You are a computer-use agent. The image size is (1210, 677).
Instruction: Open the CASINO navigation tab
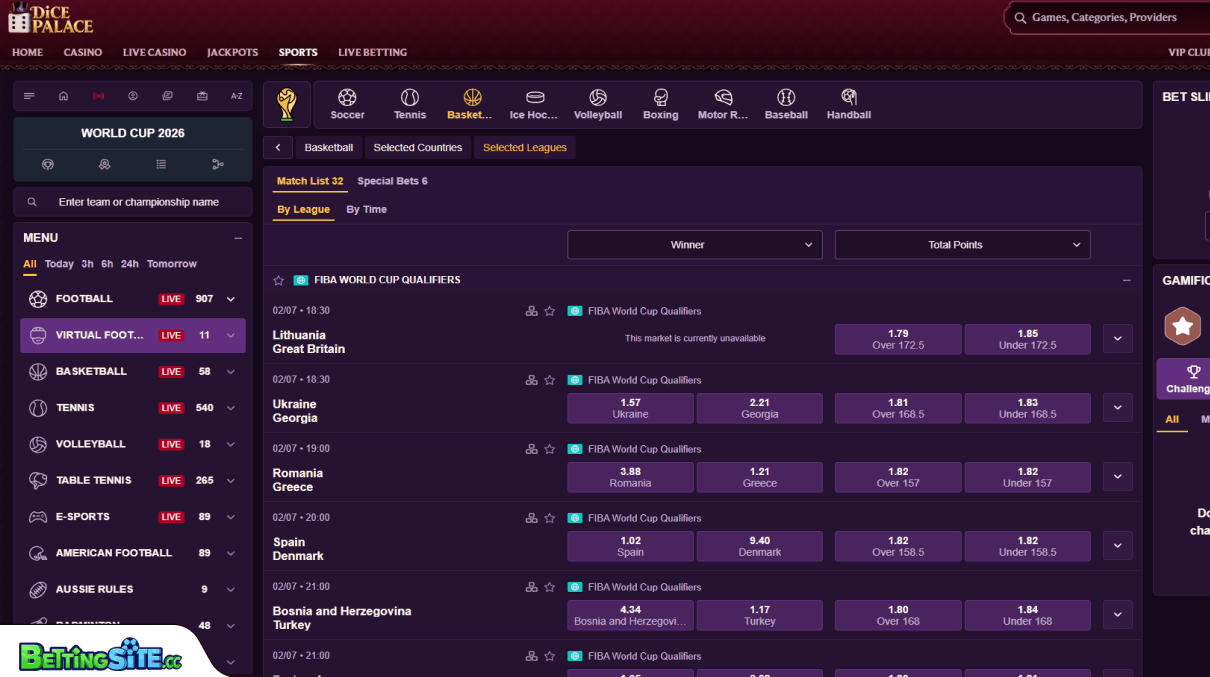pos(83,52)
